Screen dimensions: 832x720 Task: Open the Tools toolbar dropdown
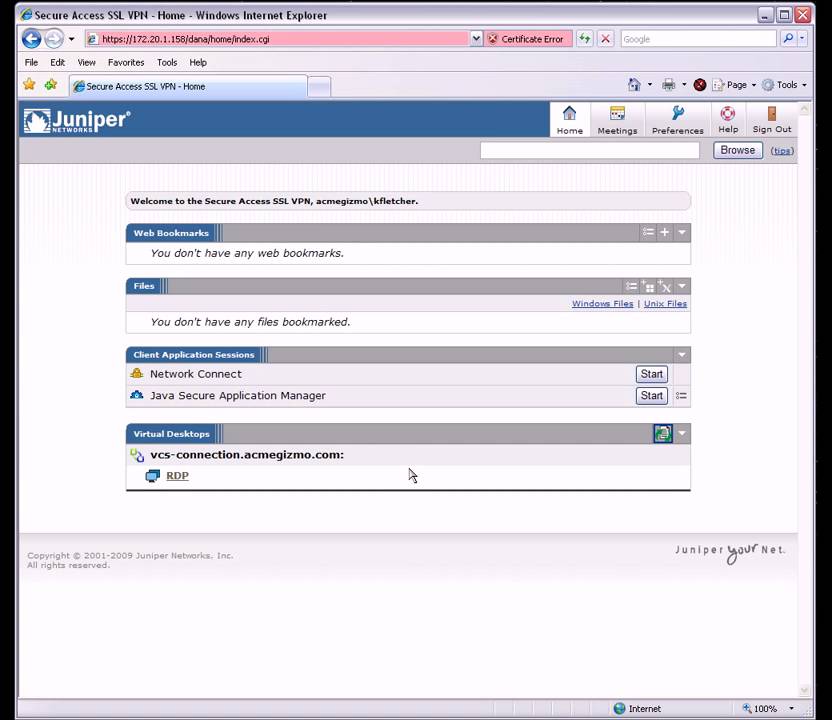785,85
